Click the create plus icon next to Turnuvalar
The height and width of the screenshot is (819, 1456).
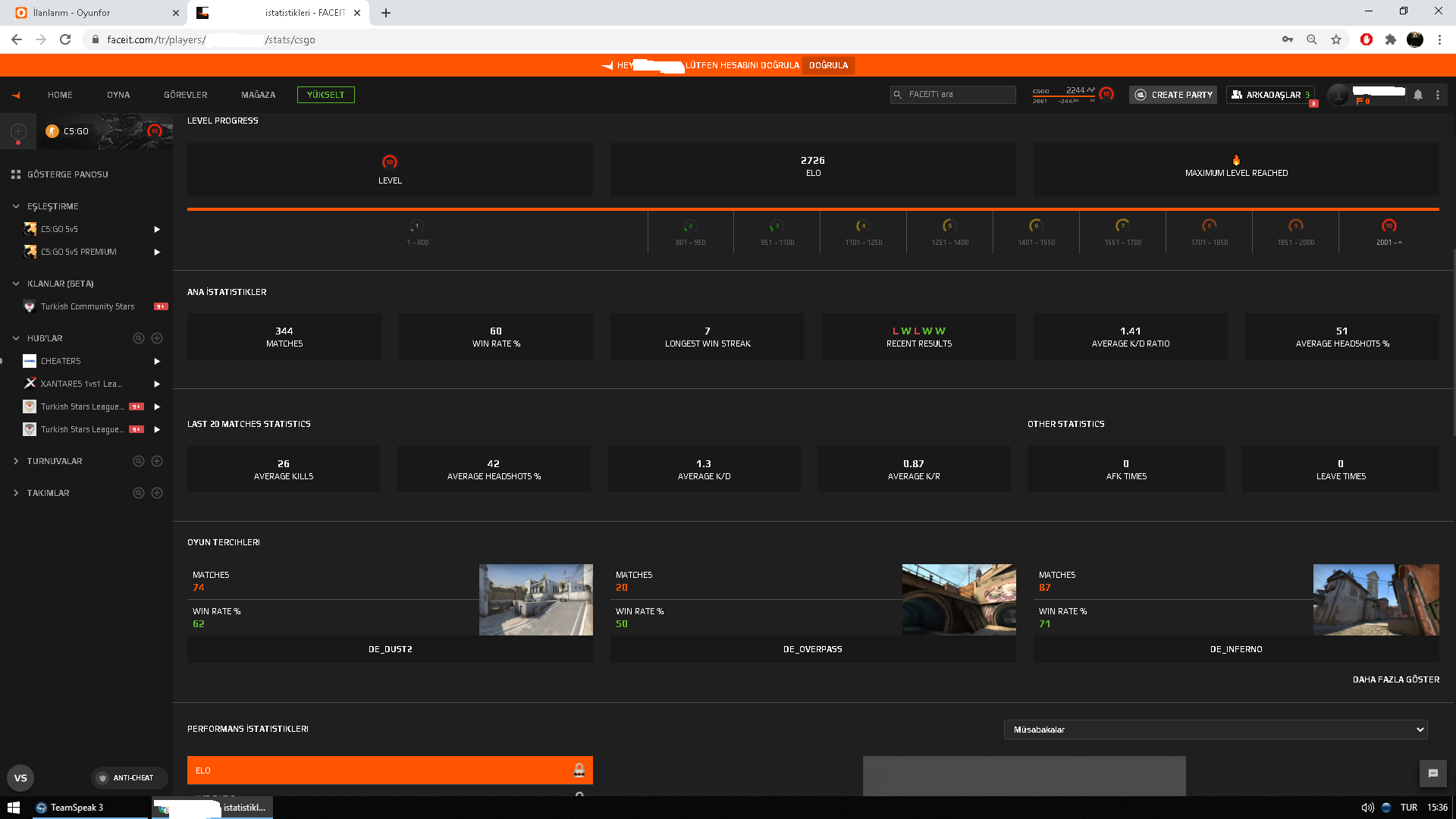(157, 461)
